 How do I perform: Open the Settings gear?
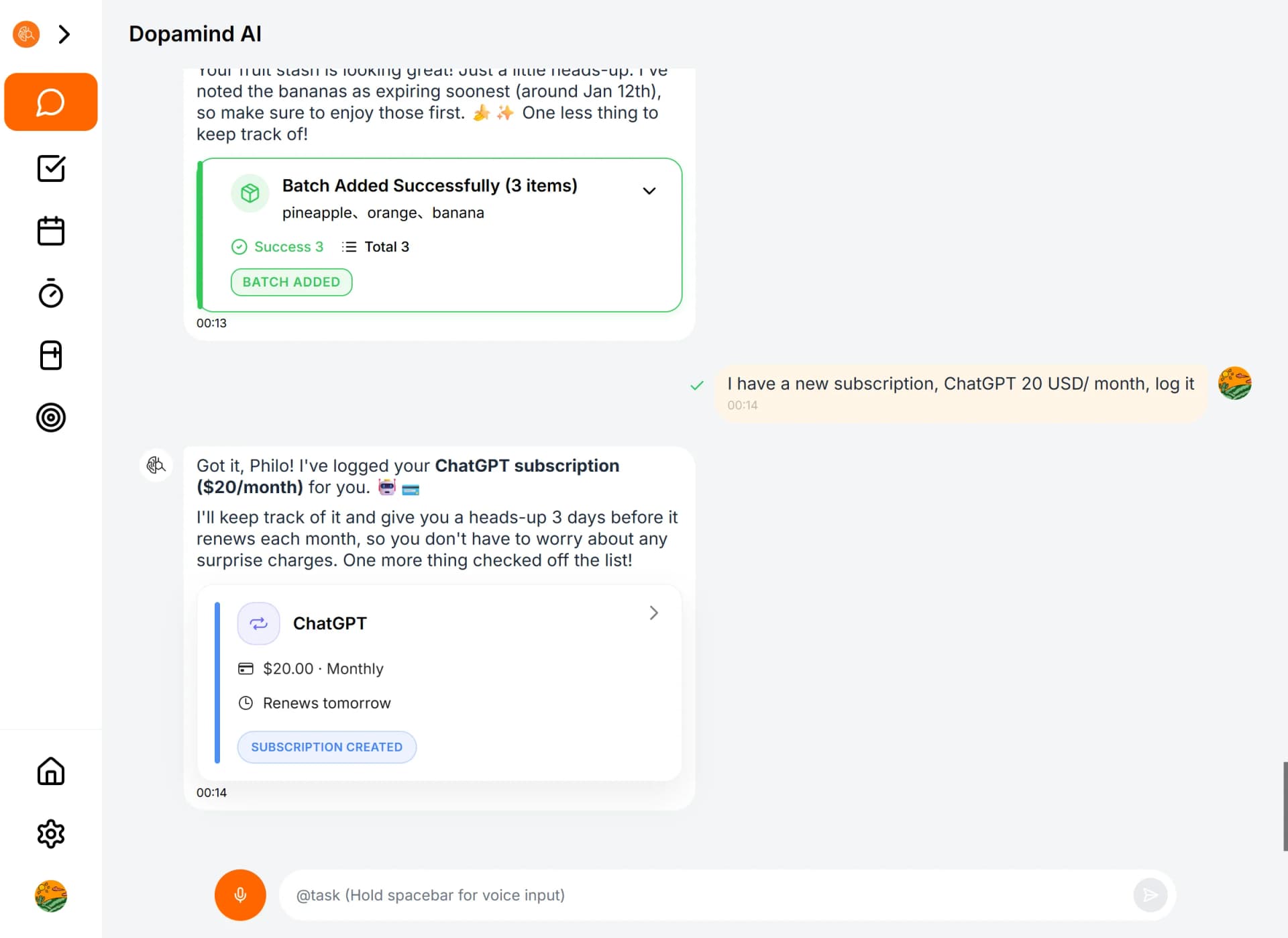coord(50,834)
